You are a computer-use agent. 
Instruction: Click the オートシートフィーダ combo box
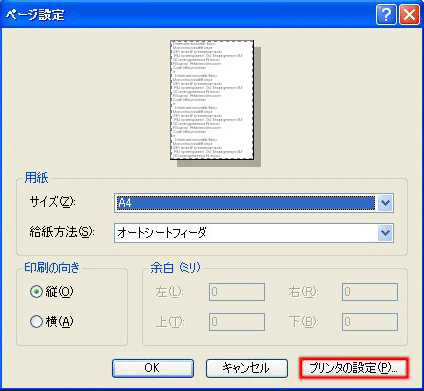tap(254, 233)
